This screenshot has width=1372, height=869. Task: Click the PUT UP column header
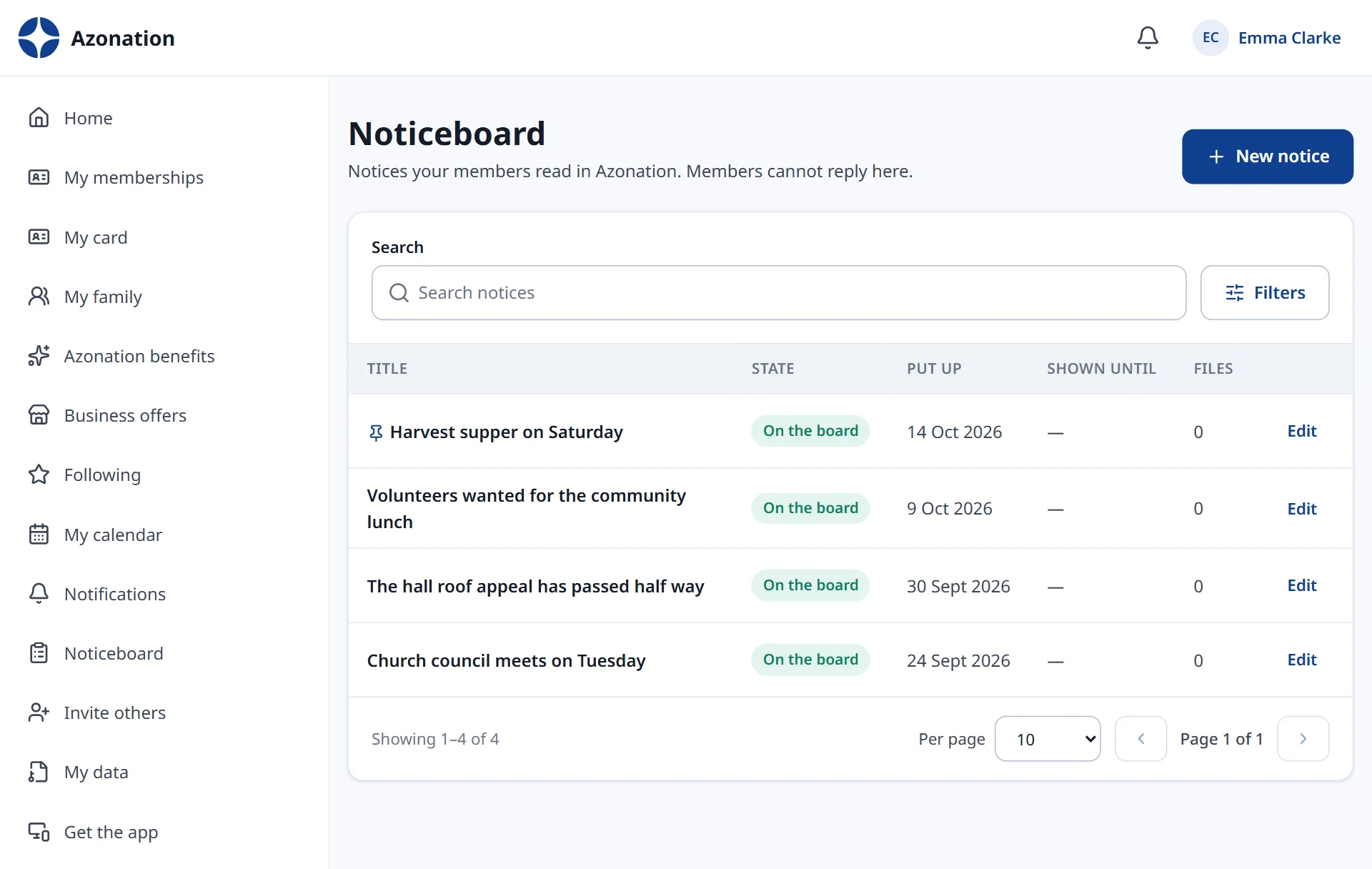(x=934, y=369)
